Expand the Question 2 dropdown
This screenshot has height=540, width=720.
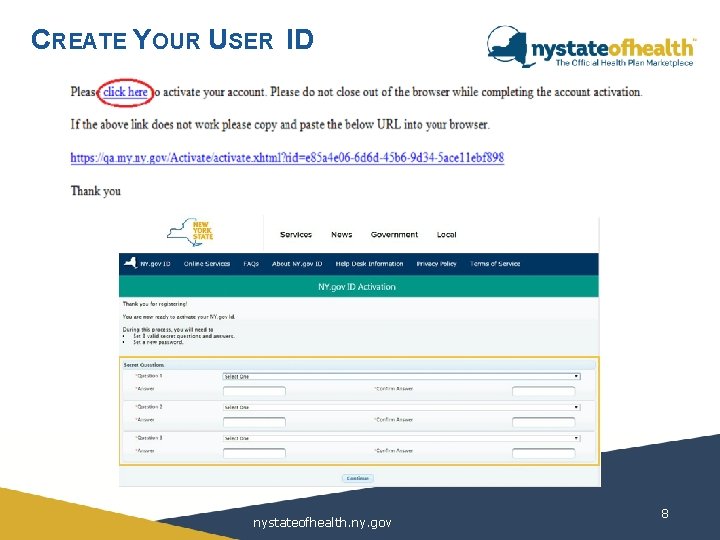(401, 407)
